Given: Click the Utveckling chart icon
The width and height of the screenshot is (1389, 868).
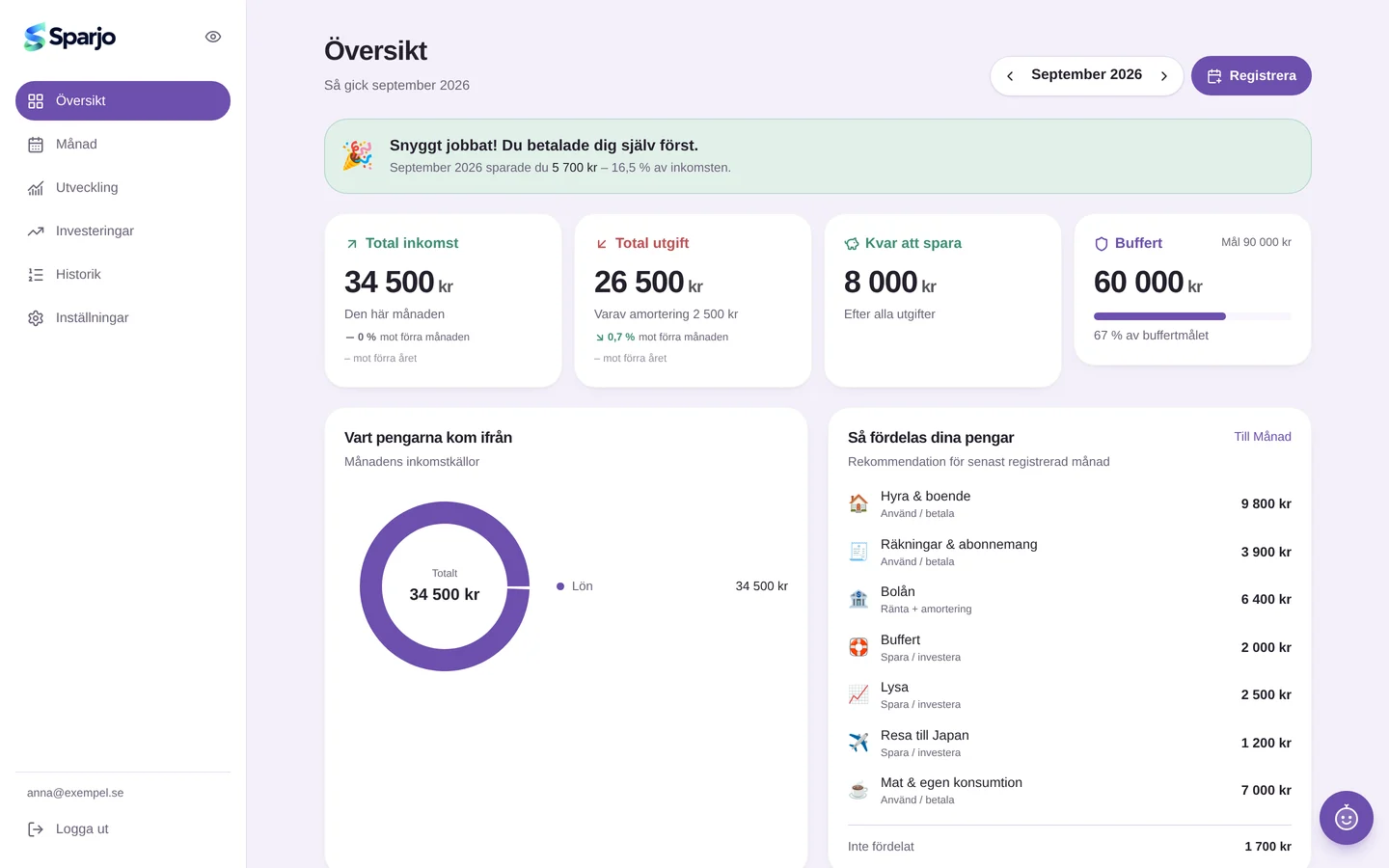Looking at the screenshot, I should point(36,188).
